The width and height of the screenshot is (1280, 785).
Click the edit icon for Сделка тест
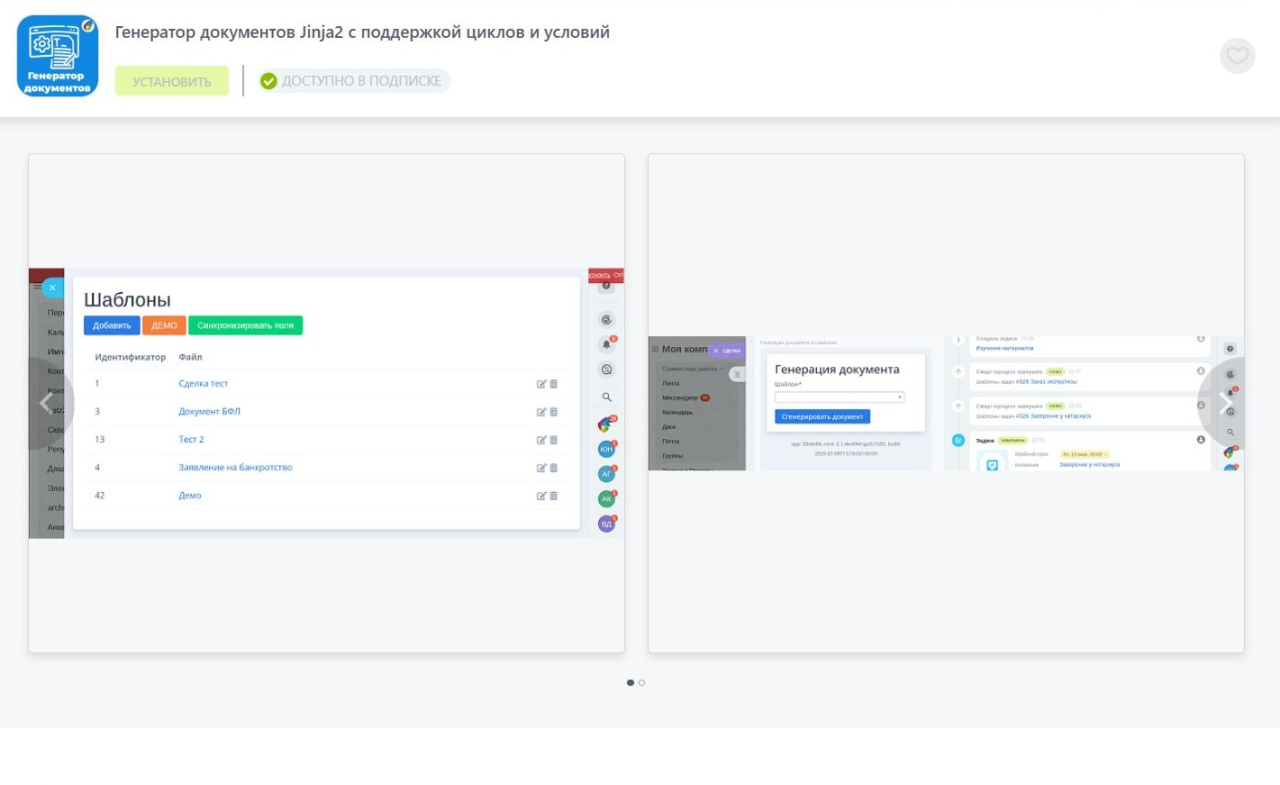[x=541, y=384]
